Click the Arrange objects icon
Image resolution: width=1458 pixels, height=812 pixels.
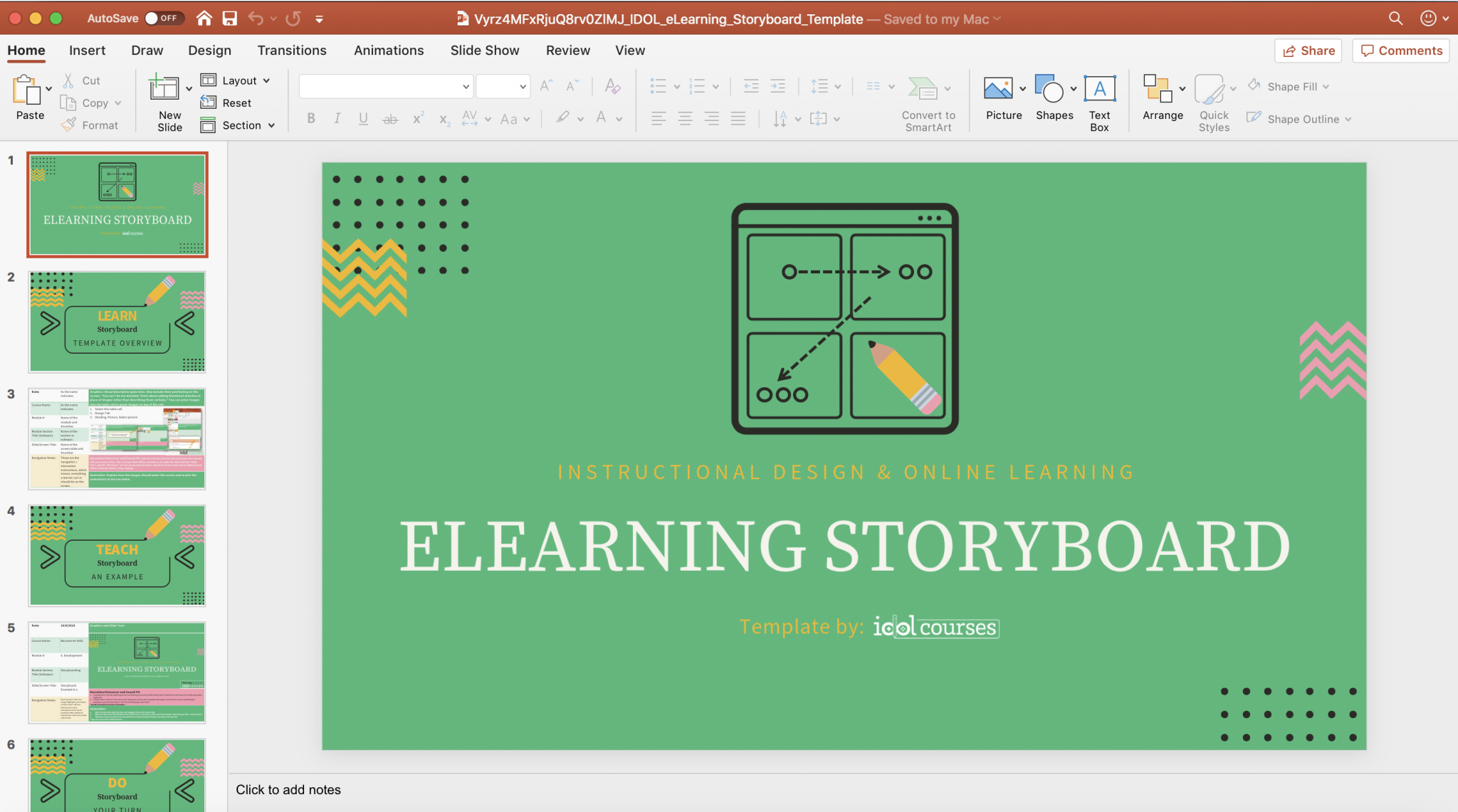[x=1158, y=90]
